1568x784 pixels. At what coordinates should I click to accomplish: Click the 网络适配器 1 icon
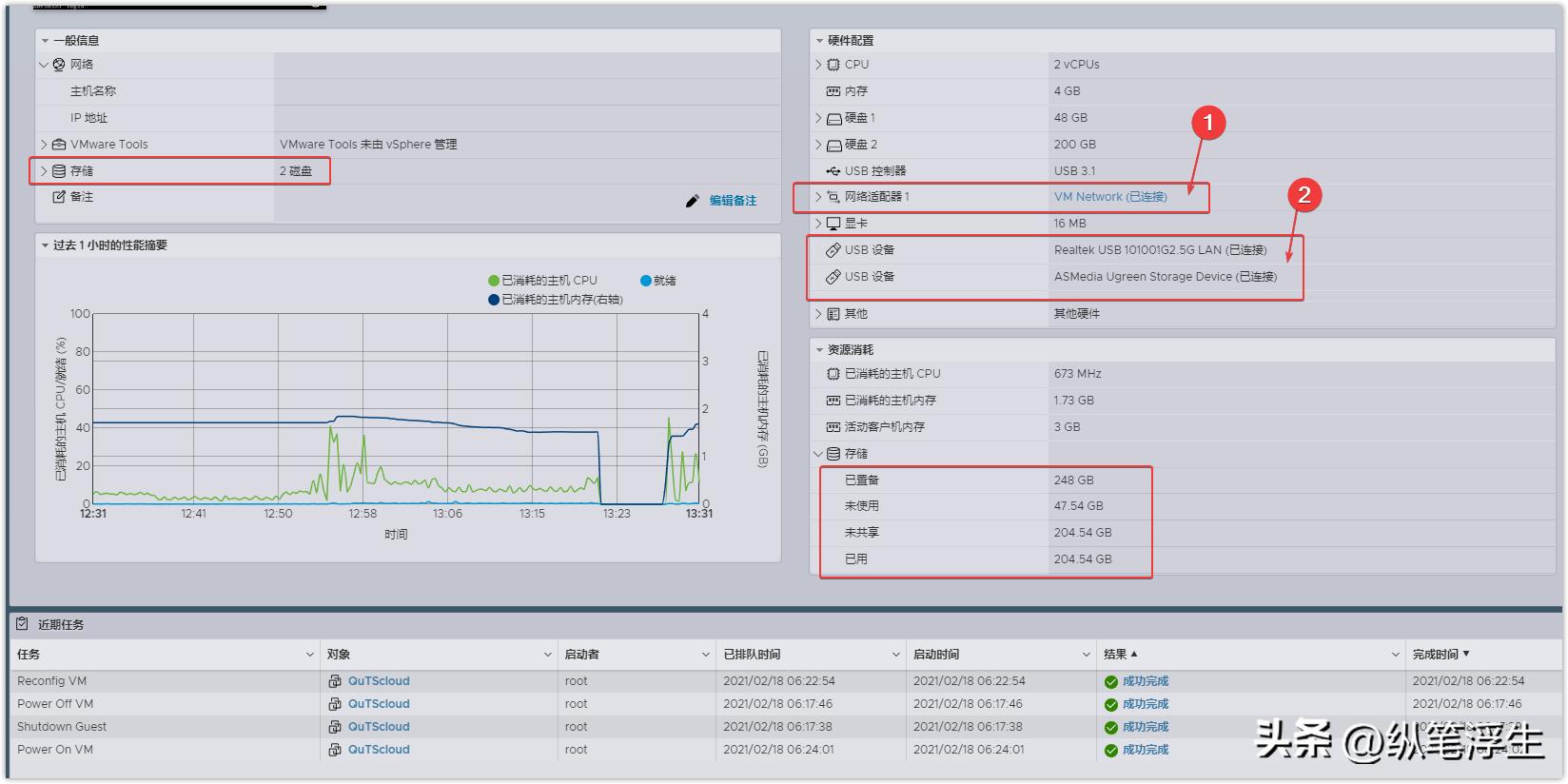point(833,197)
